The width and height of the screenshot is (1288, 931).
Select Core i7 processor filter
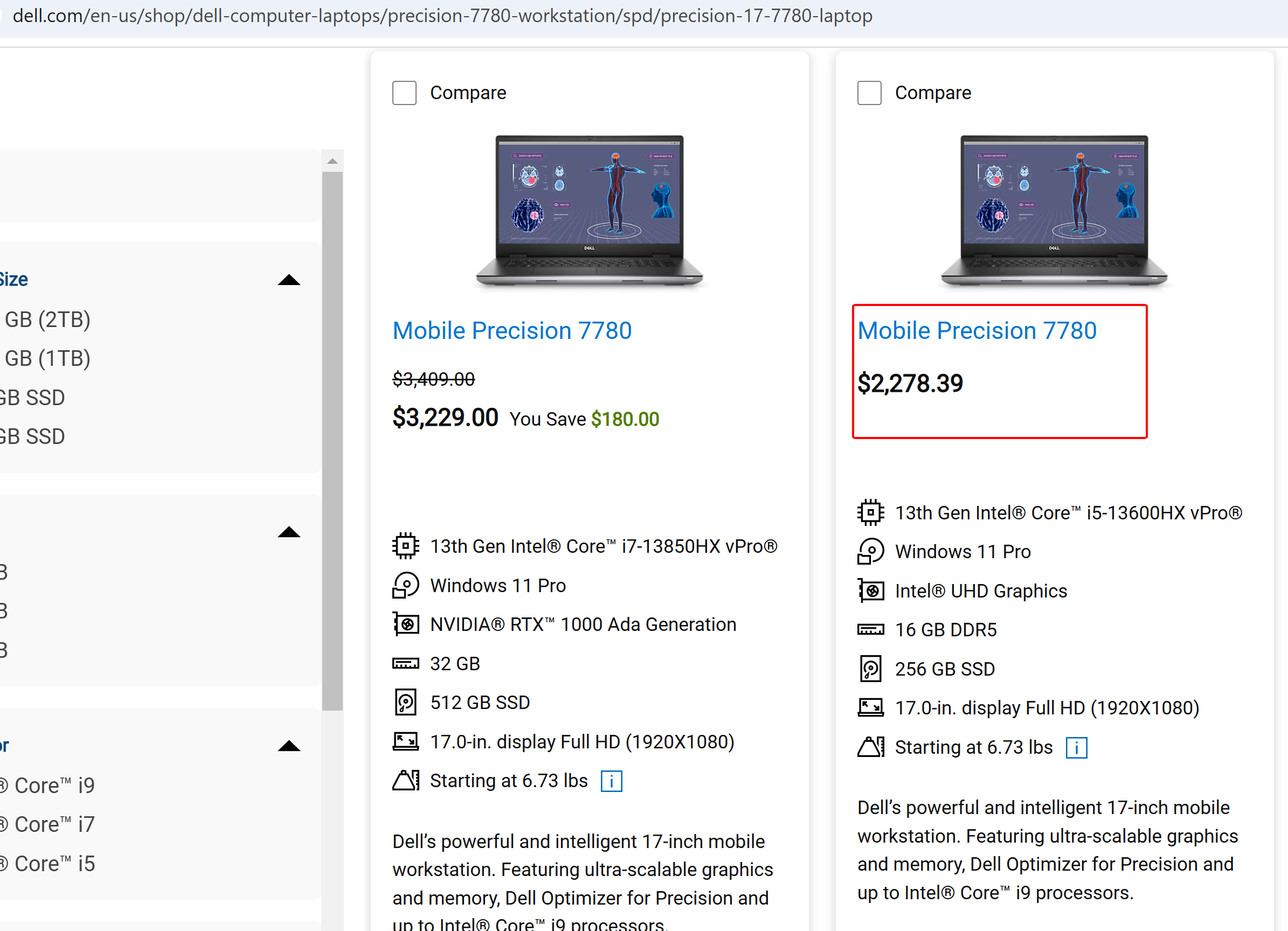tap(48, 824)
